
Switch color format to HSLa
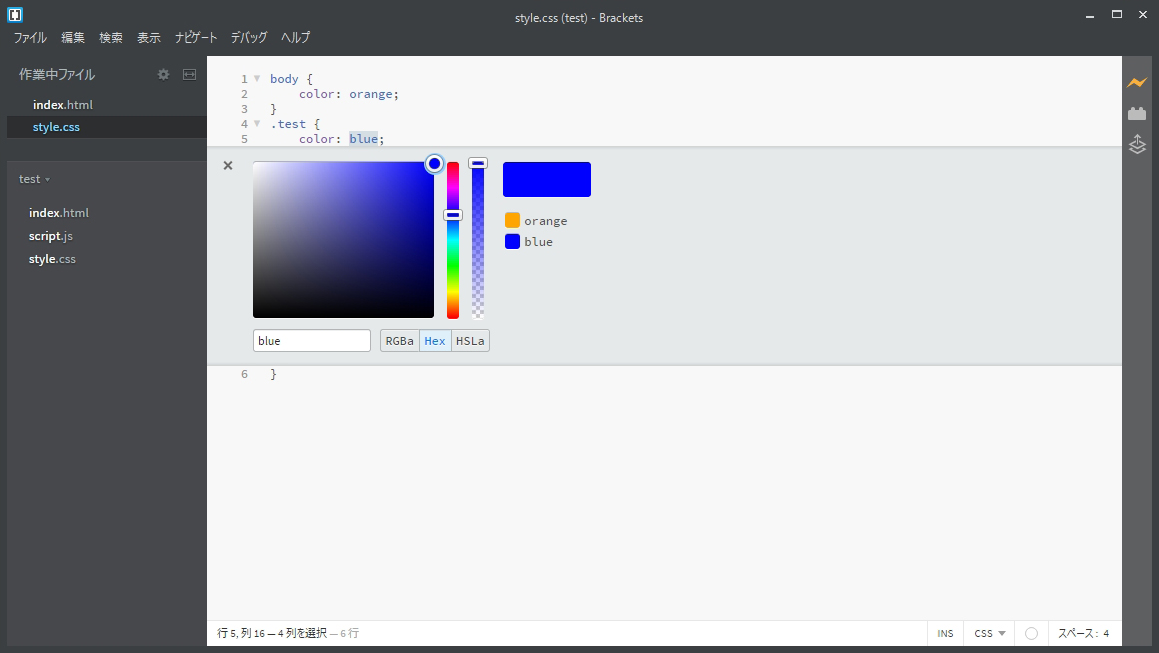[x=470, y=340]
